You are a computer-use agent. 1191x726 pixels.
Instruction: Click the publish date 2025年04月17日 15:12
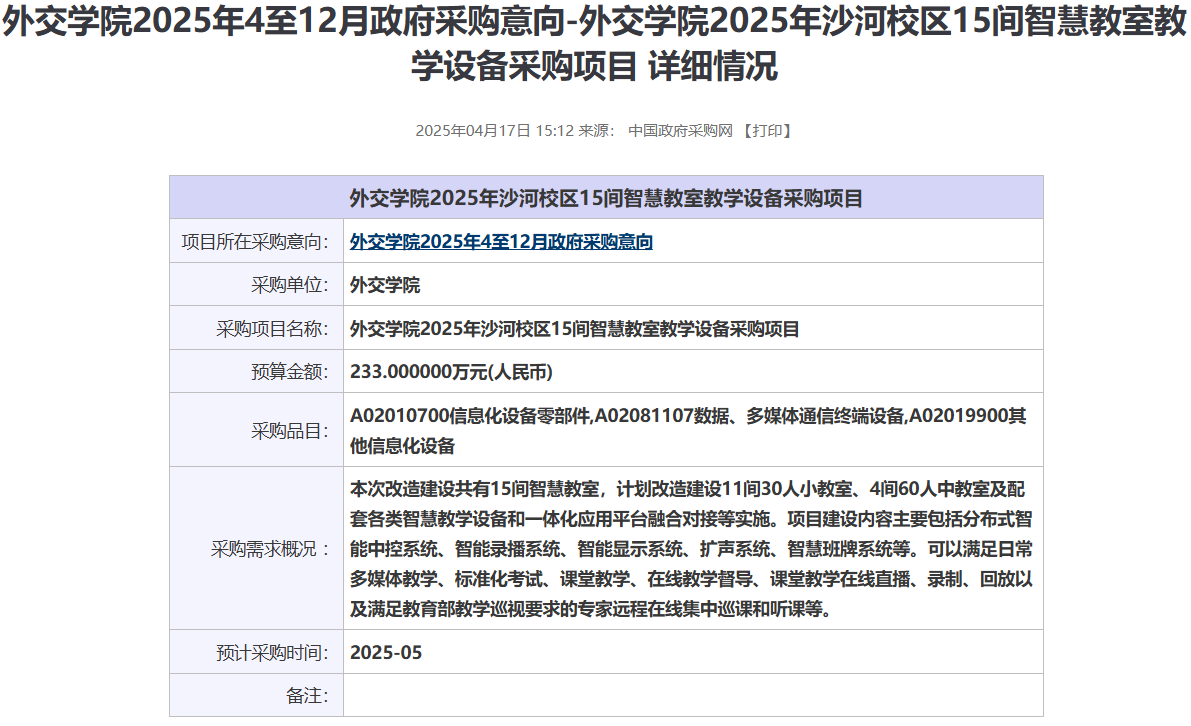coord(494,131)
